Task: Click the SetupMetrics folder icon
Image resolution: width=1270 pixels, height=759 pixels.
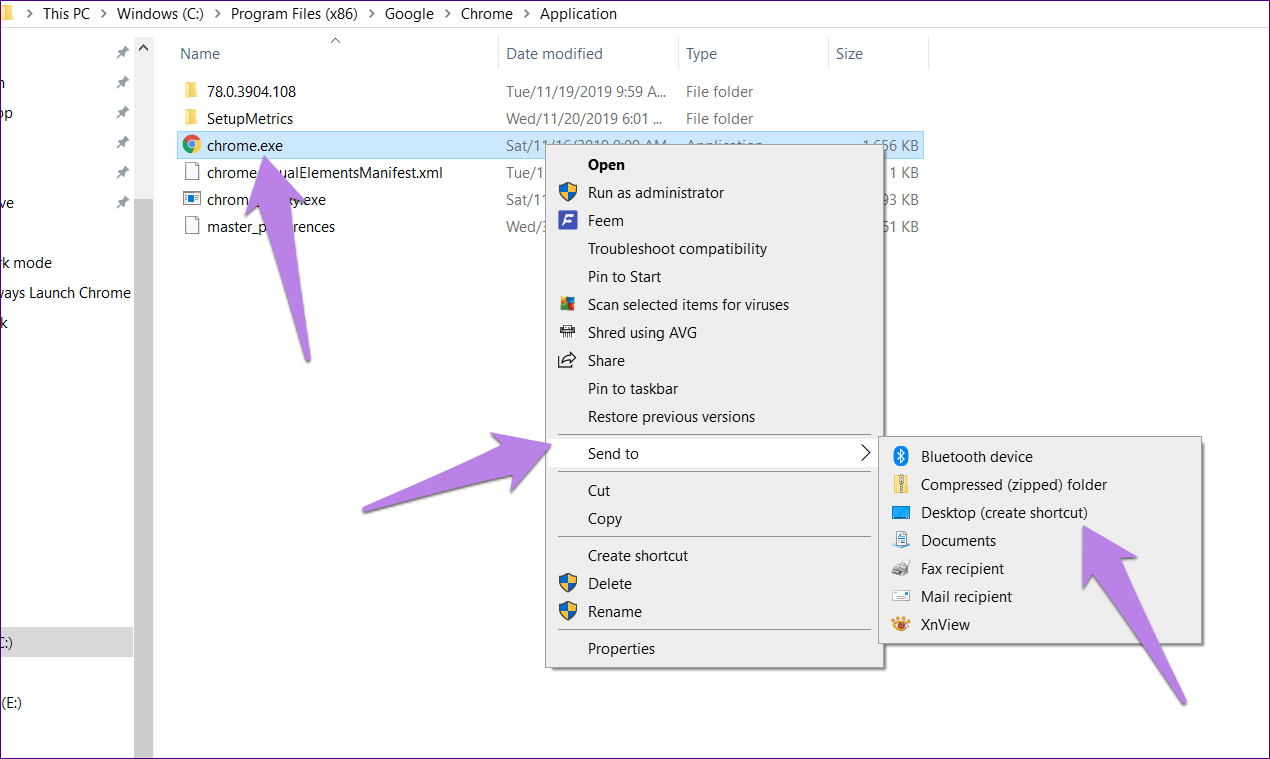Action: [x=192, y=118]
